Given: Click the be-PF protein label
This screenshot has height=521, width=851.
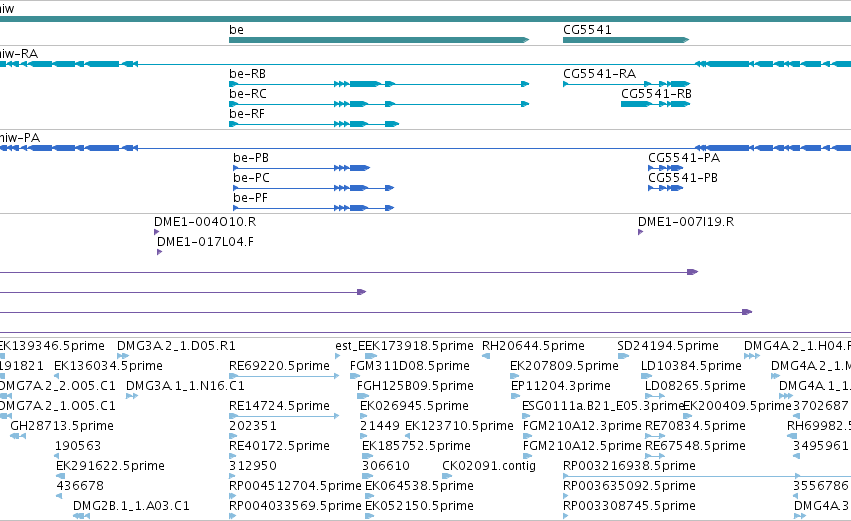Looking at the screenshot, I should pos(250,198).
